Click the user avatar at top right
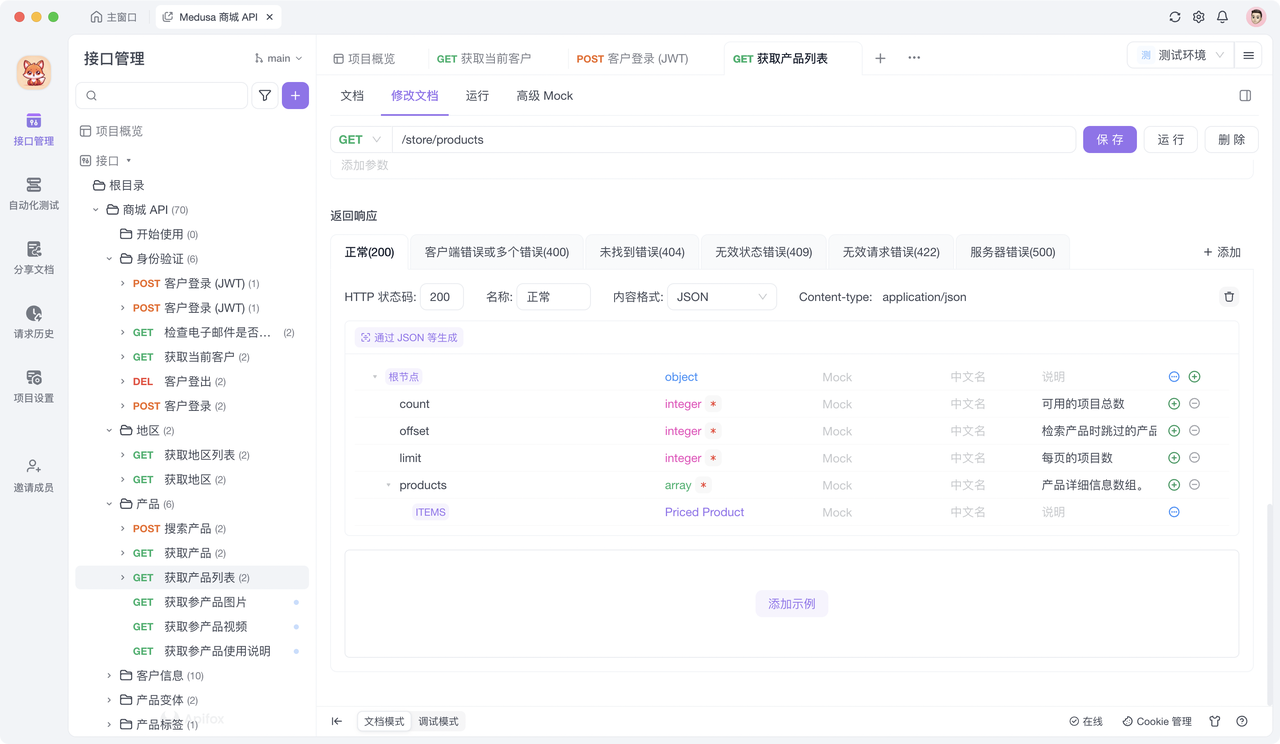1280x744 pixels. point(1256,17)
